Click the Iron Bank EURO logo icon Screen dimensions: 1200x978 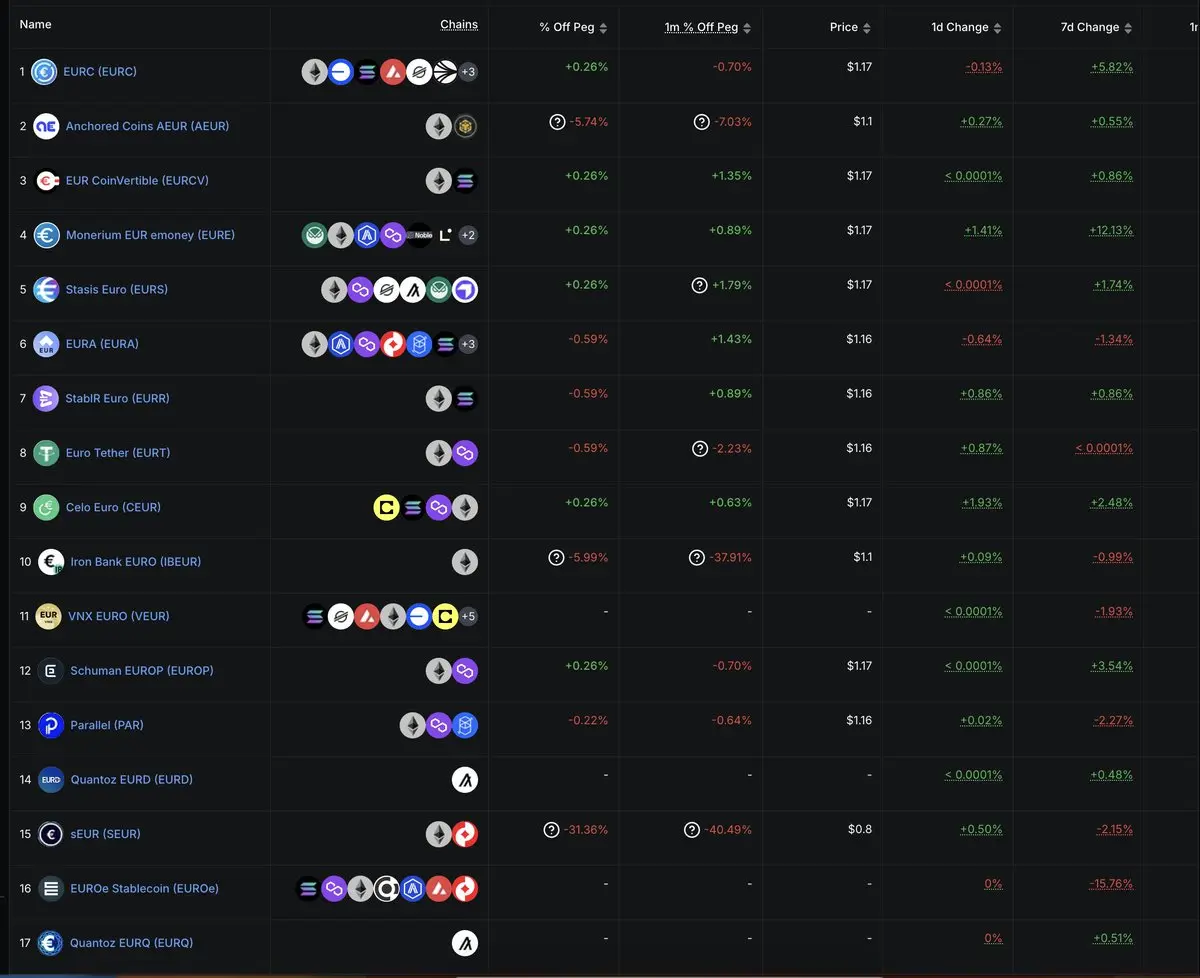(x=51, y=562)
